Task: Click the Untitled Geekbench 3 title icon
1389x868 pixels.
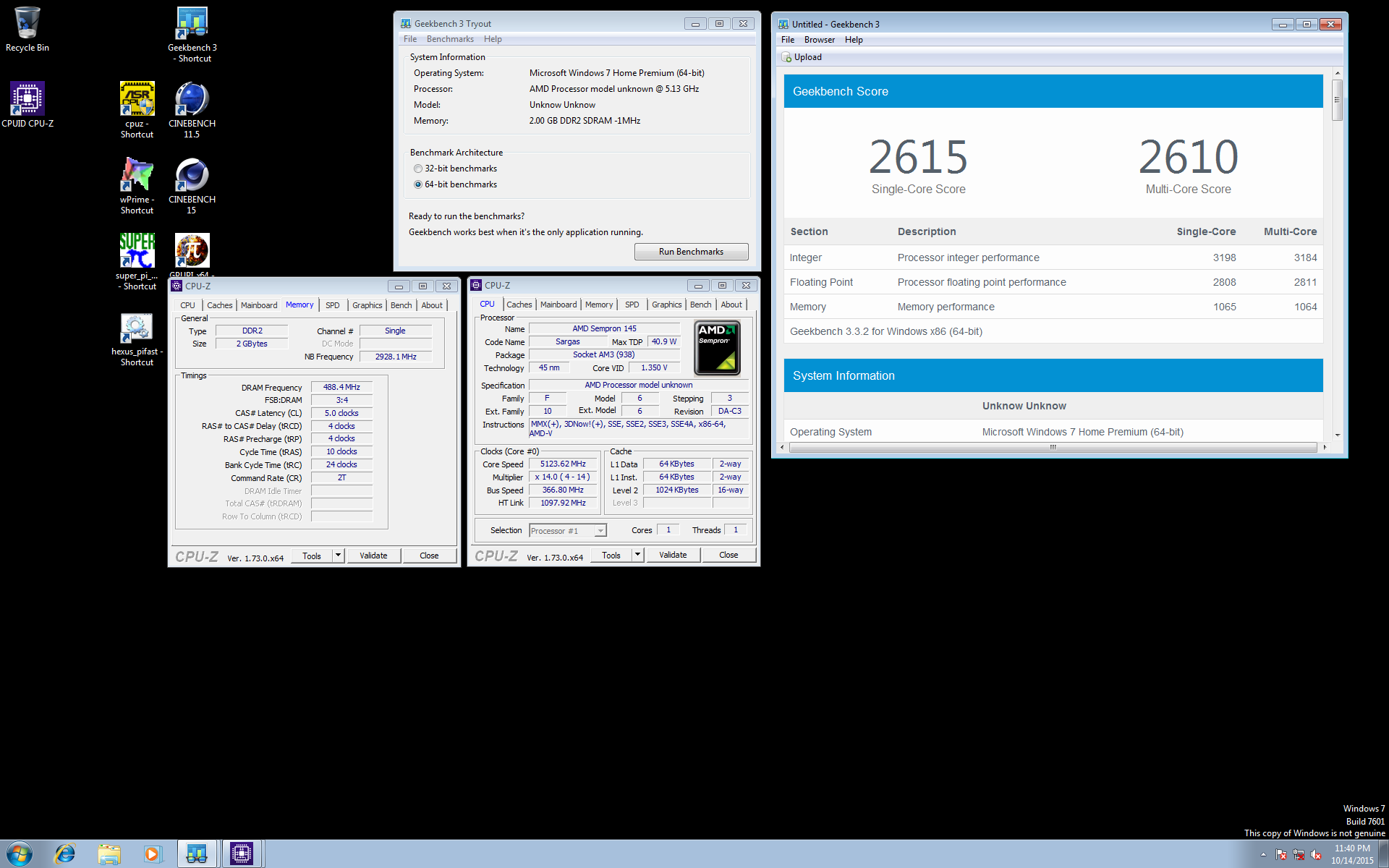Action: (x=783, y=24)
